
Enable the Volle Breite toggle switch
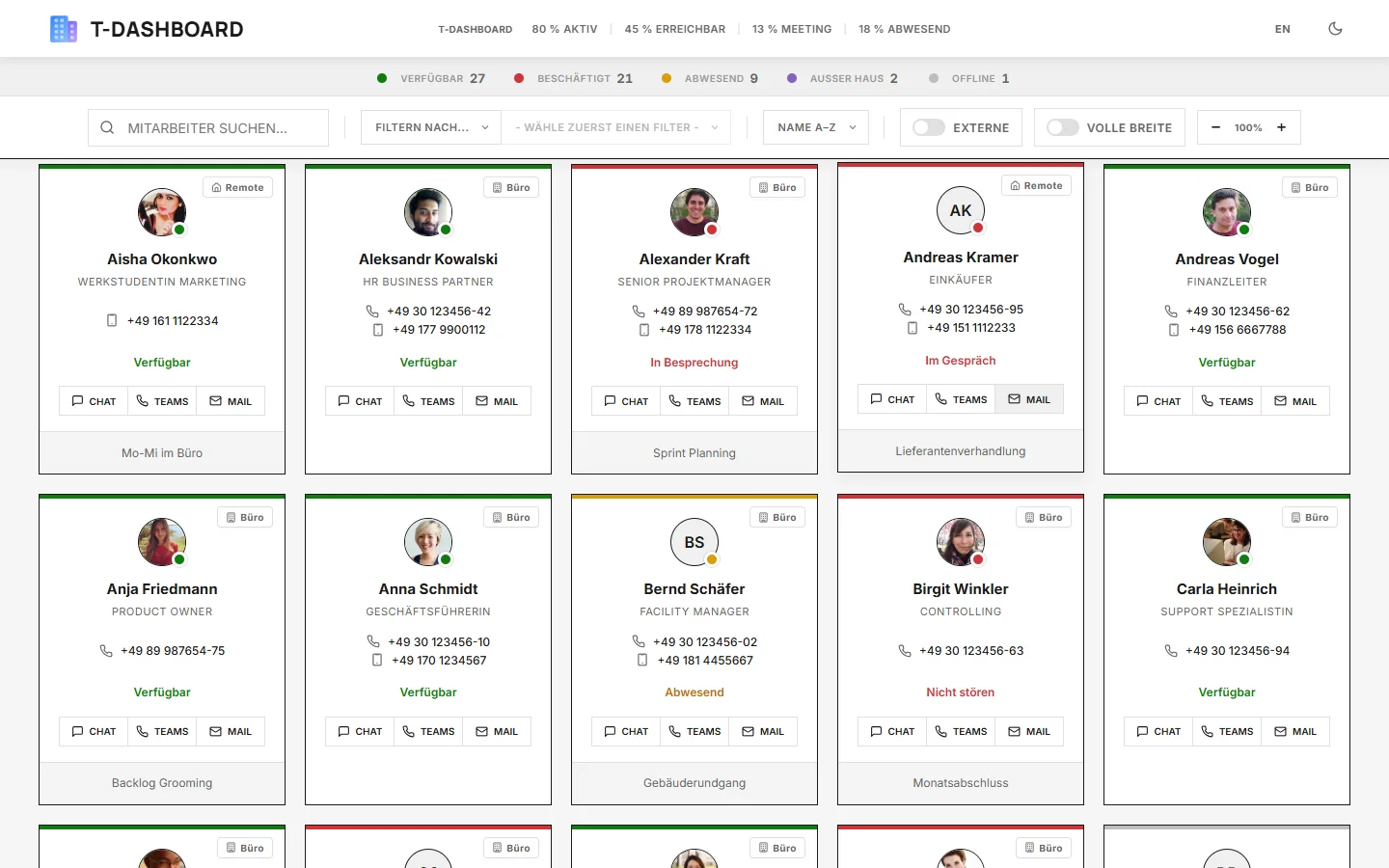[1063, 127]
